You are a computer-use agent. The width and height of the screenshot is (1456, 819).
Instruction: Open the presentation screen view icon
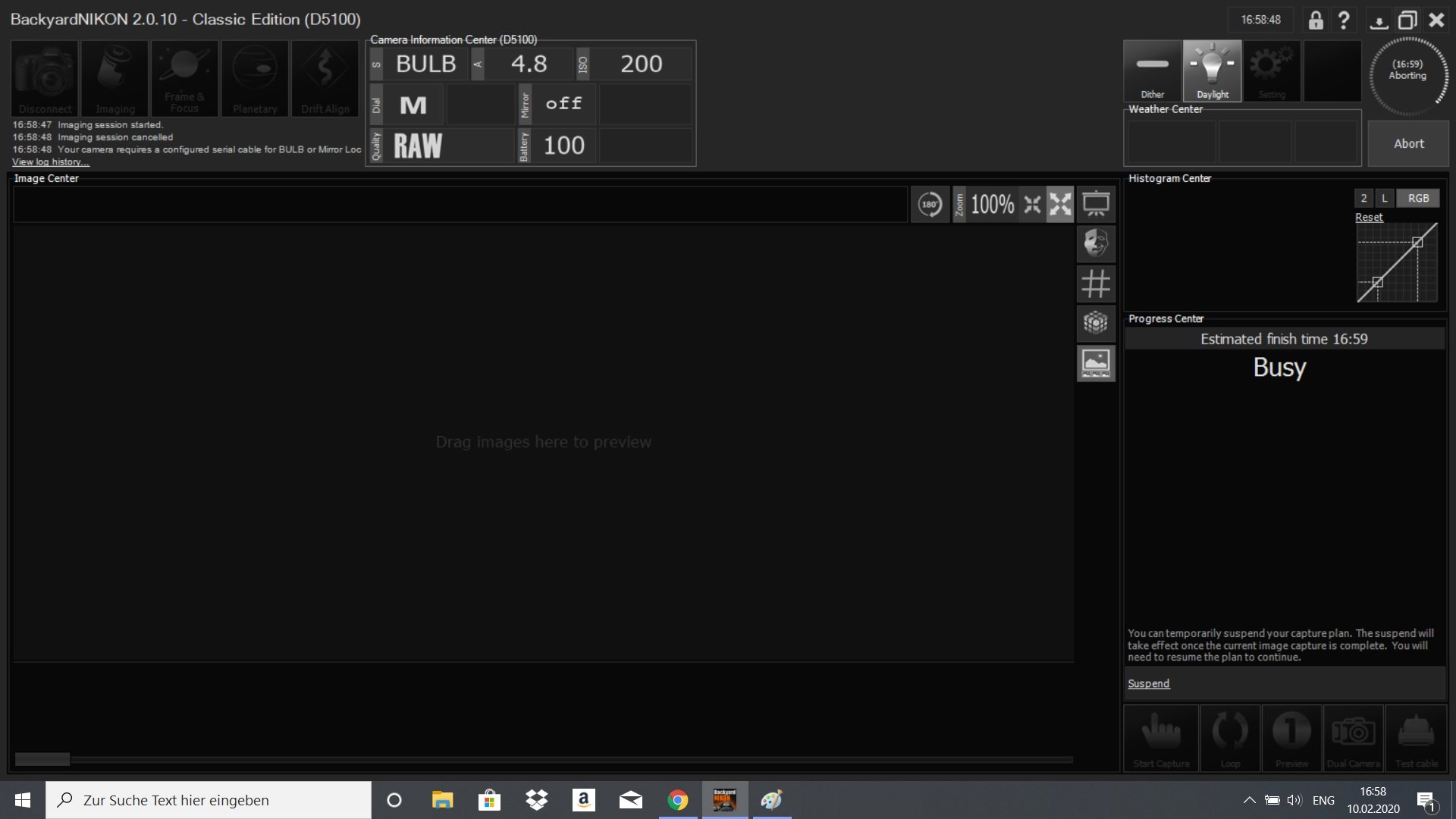point(1096,204)
